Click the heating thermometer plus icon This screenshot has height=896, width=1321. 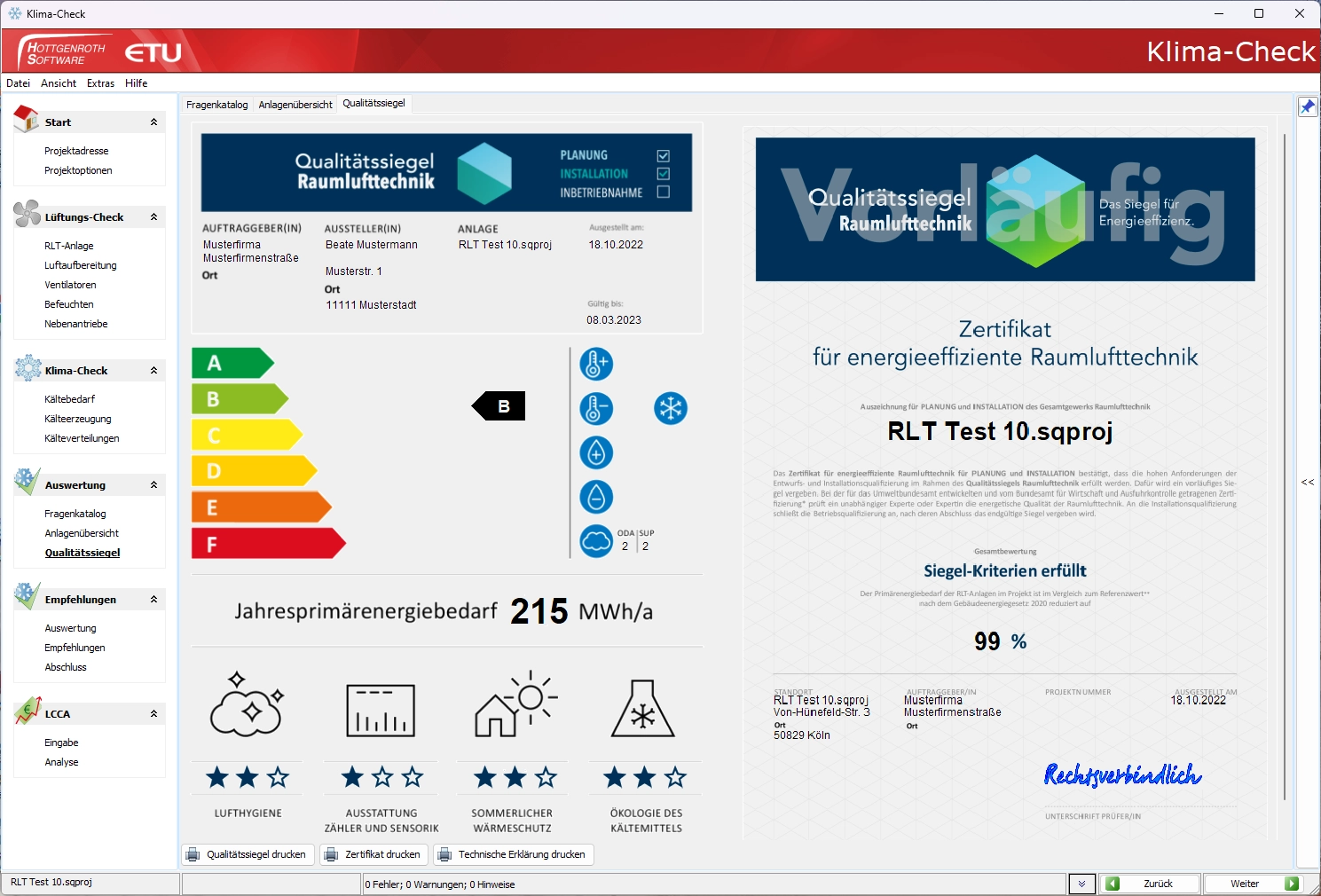(x=596, y=365)
